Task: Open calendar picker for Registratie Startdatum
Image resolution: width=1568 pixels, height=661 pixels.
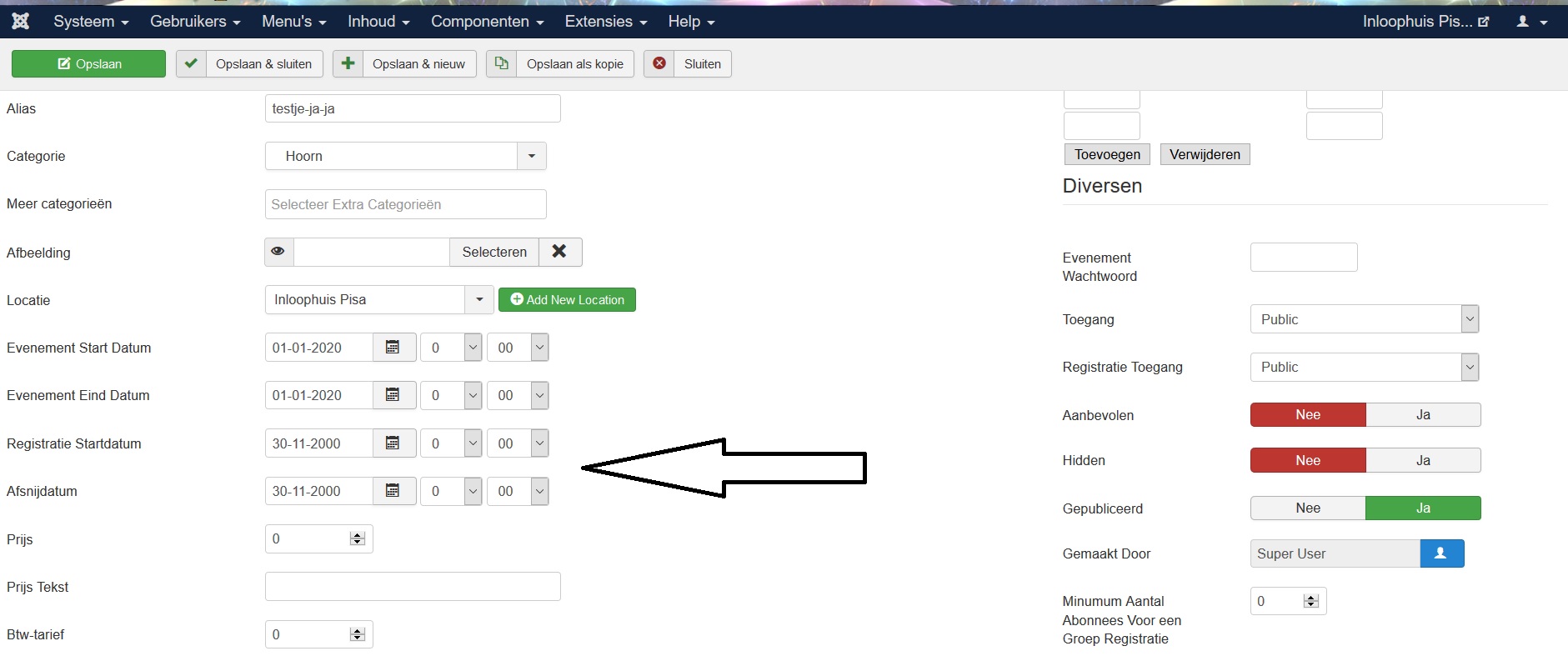Action: (x=393, y=443)
